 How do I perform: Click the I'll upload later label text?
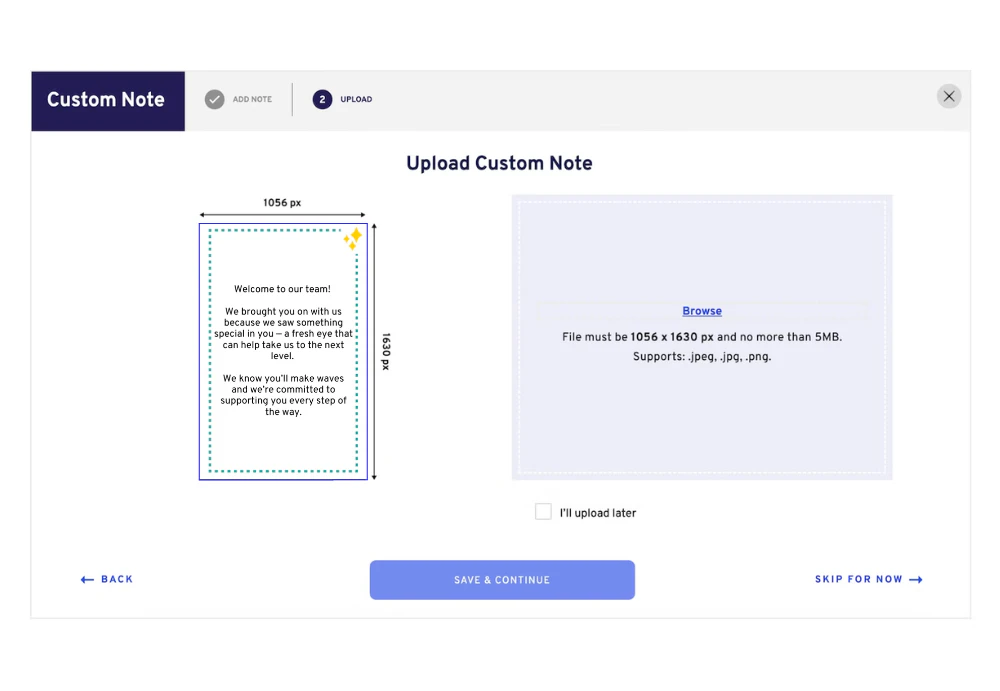click(x=598, y=513)
